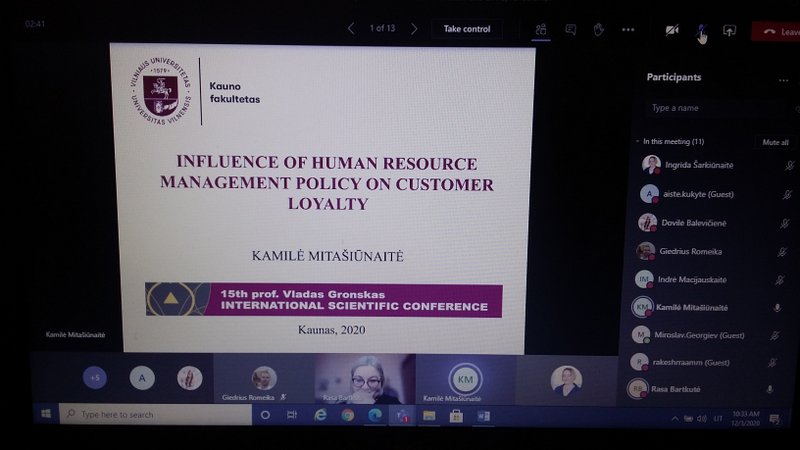This screenshot has height=450, width=800.
Task: Turn the camera on
Action: (x=671, y=31)
